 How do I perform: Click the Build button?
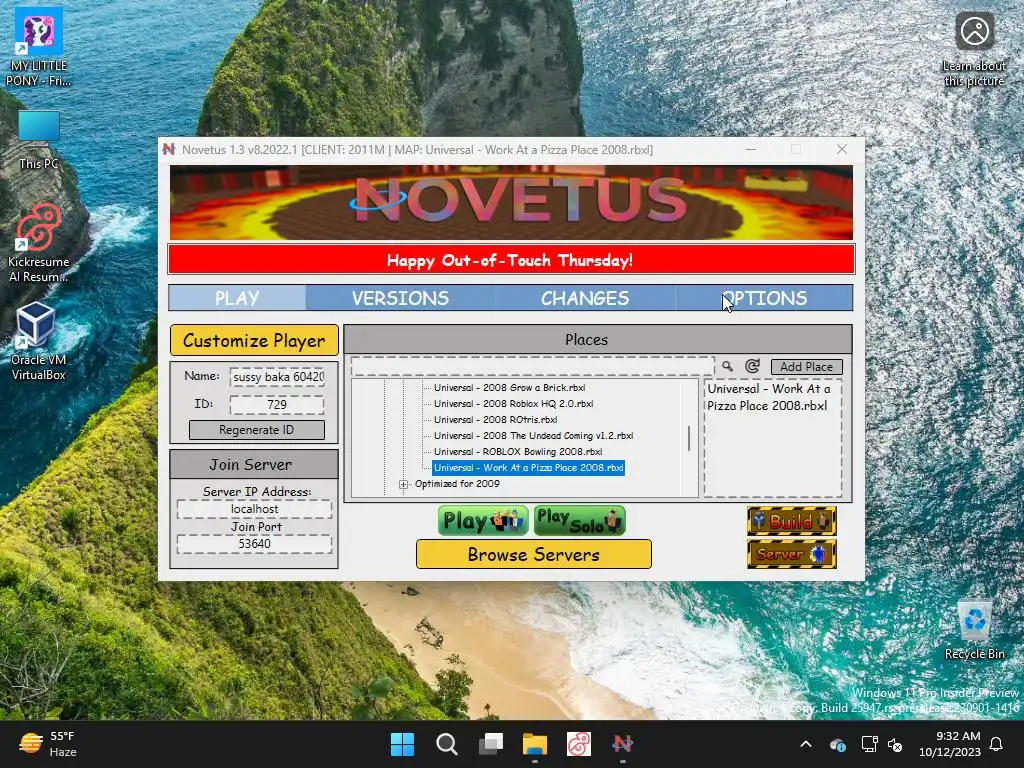[x=792, y=521]
